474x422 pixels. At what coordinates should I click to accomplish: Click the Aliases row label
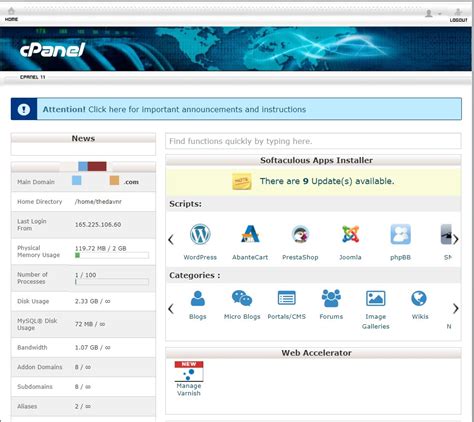coord(27,406)
